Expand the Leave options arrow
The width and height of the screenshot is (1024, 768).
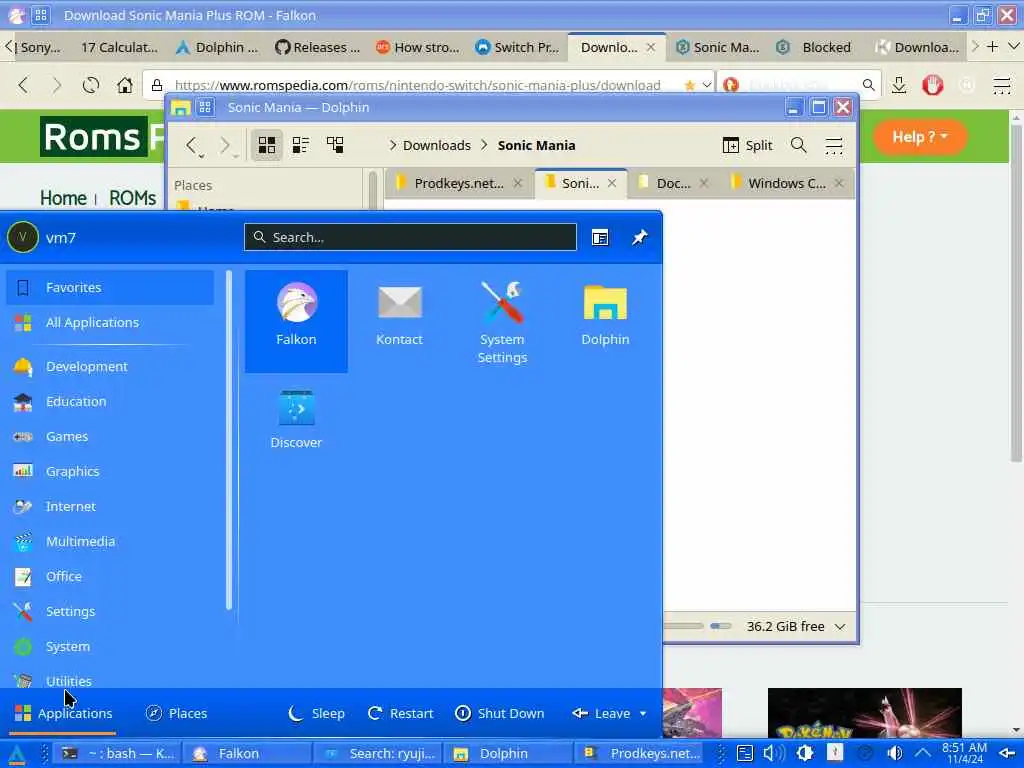point(643,713)
